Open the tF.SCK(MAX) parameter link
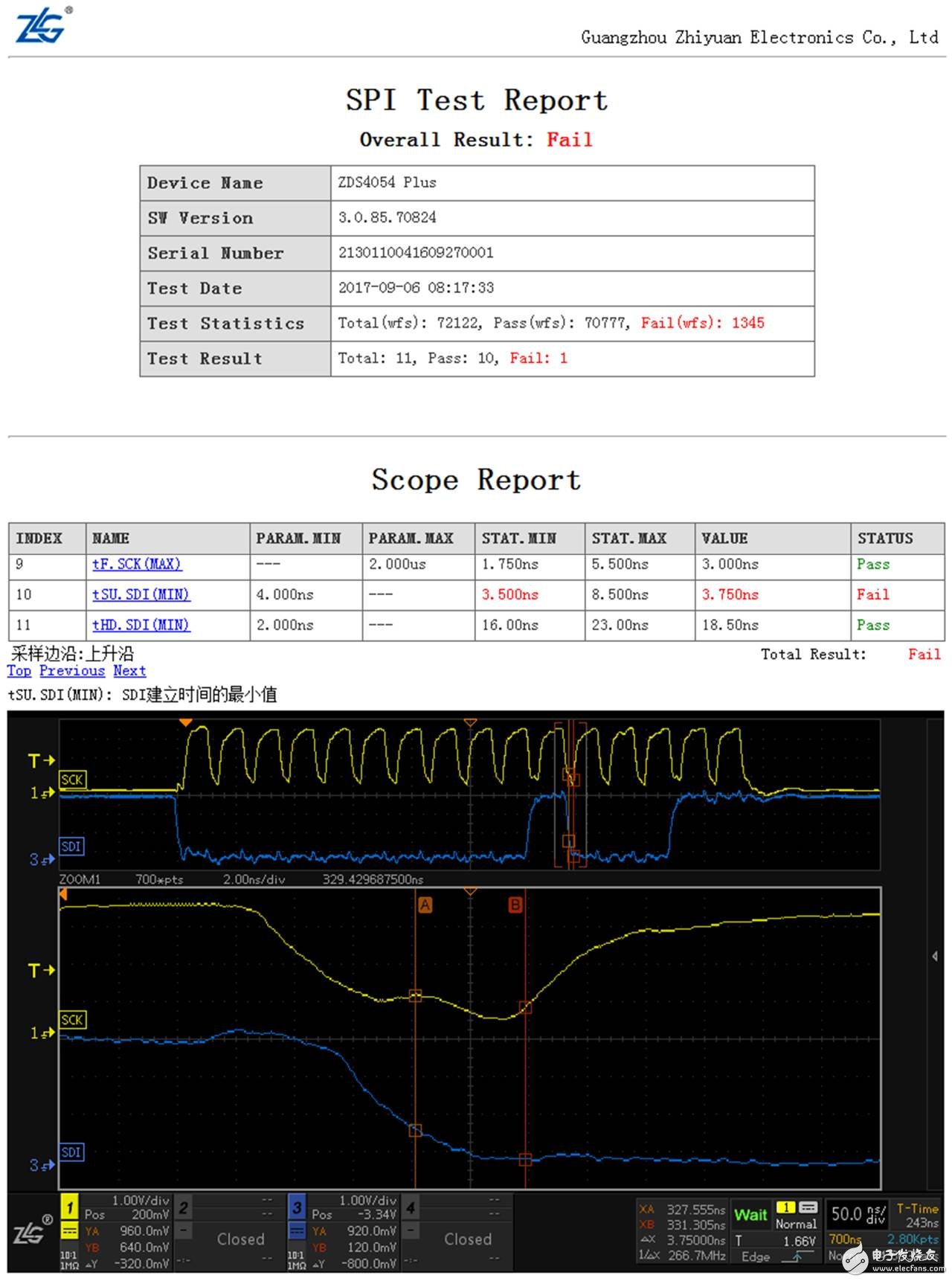The image size is (952, 1281). [x=137, y=565]
